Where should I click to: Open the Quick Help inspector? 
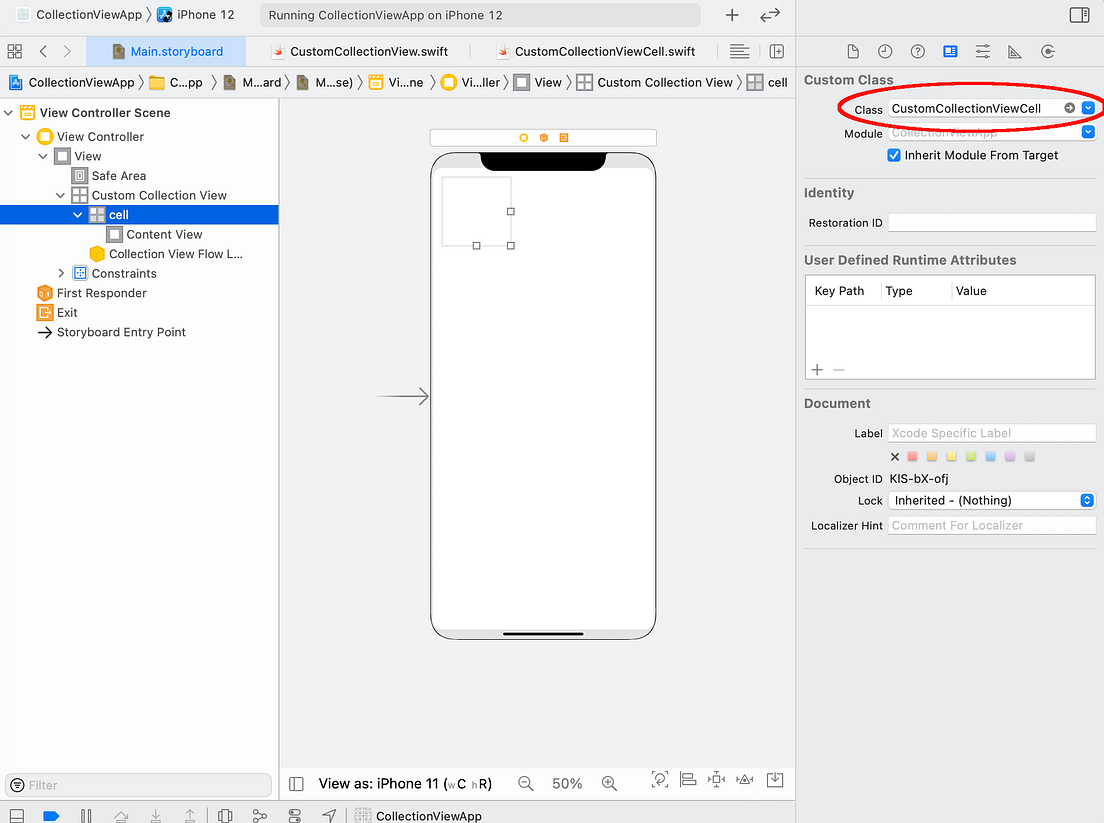(917, 51)
